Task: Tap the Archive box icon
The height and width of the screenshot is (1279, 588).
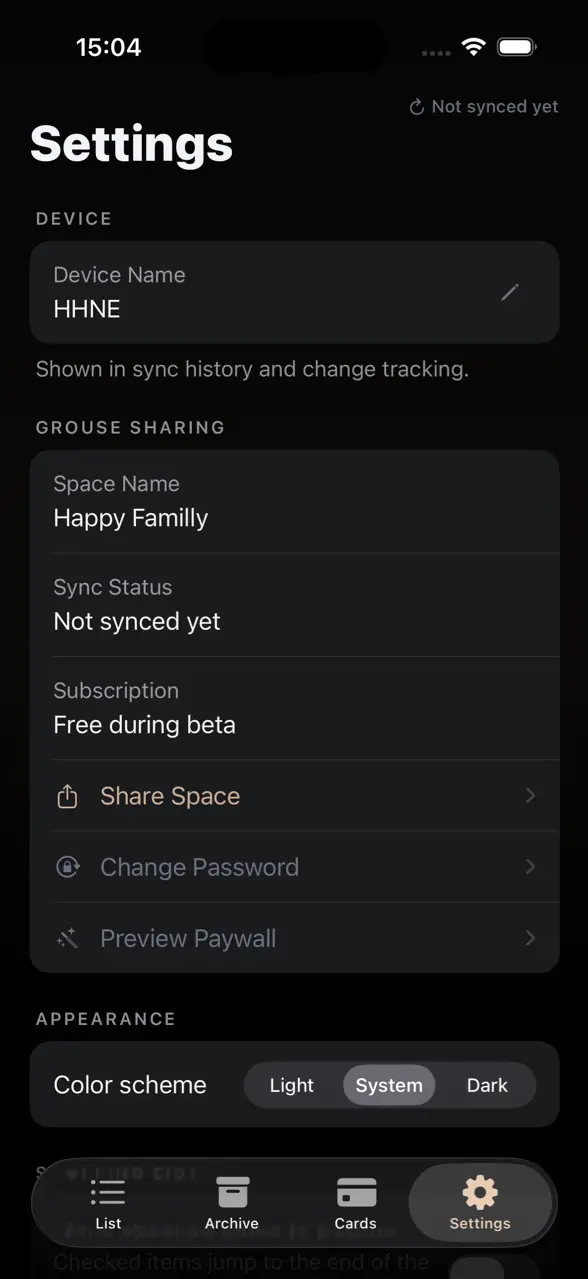Action: point(232,1192)
